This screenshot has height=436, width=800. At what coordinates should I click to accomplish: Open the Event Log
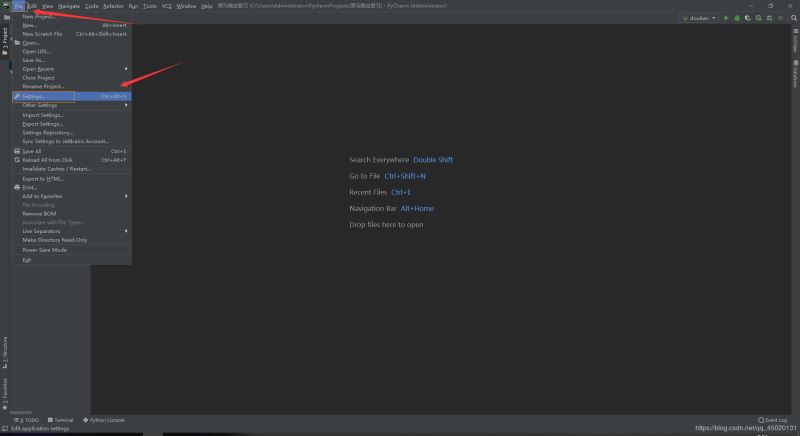(x=772, y=420)
